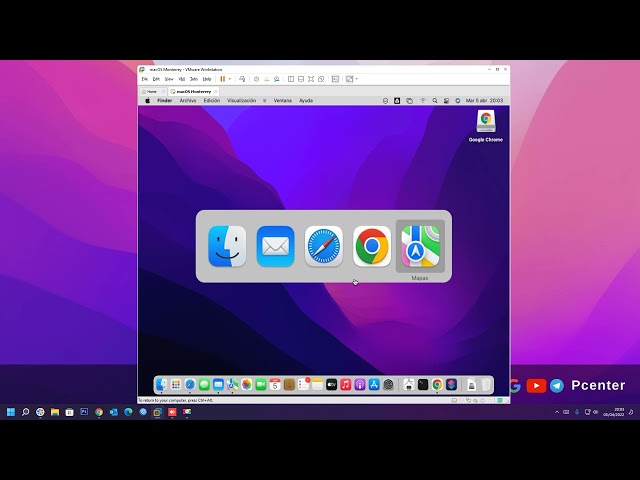640x480 pixels.
Task: Expand the stretch guest dropdown arrow
Action: [x=357, y=79]
